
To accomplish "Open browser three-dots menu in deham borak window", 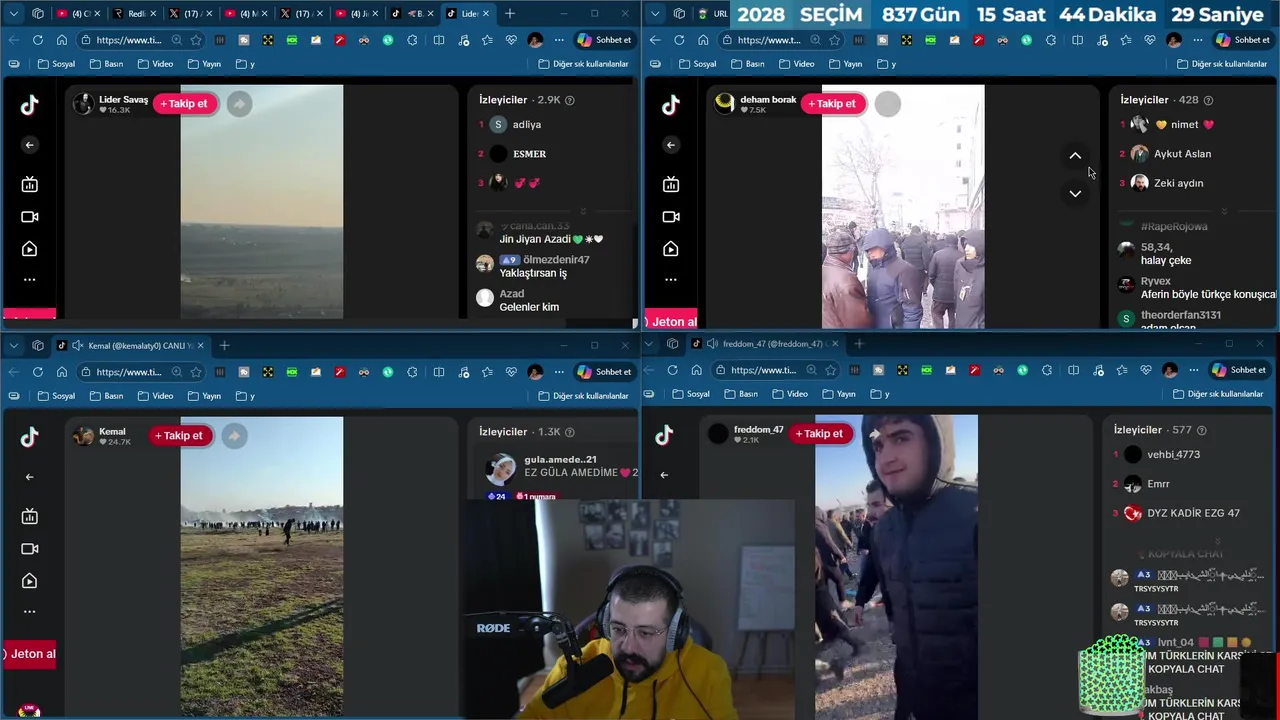I will (x=1197, y=40).
